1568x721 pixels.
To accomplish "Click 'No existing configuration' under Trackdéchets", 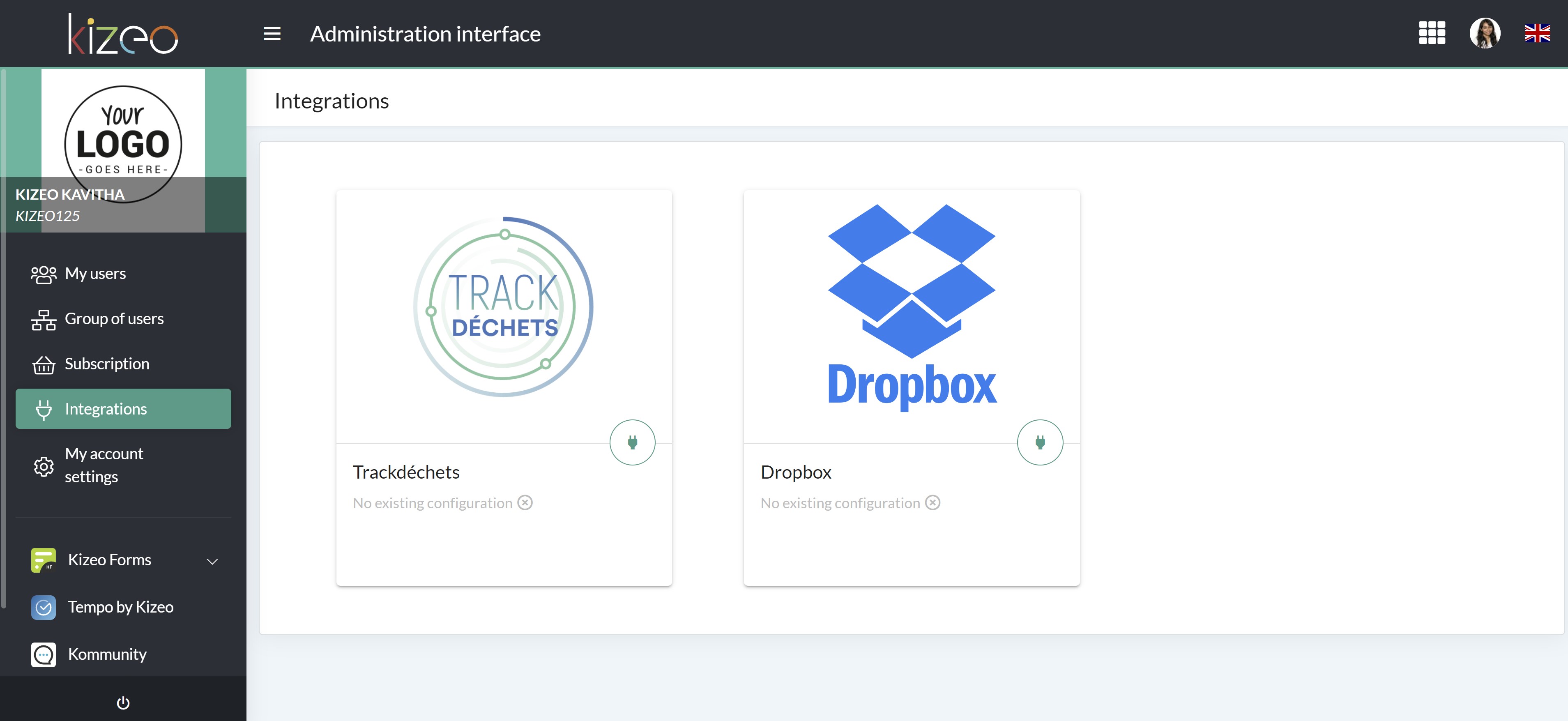I will tap(432, 503).
